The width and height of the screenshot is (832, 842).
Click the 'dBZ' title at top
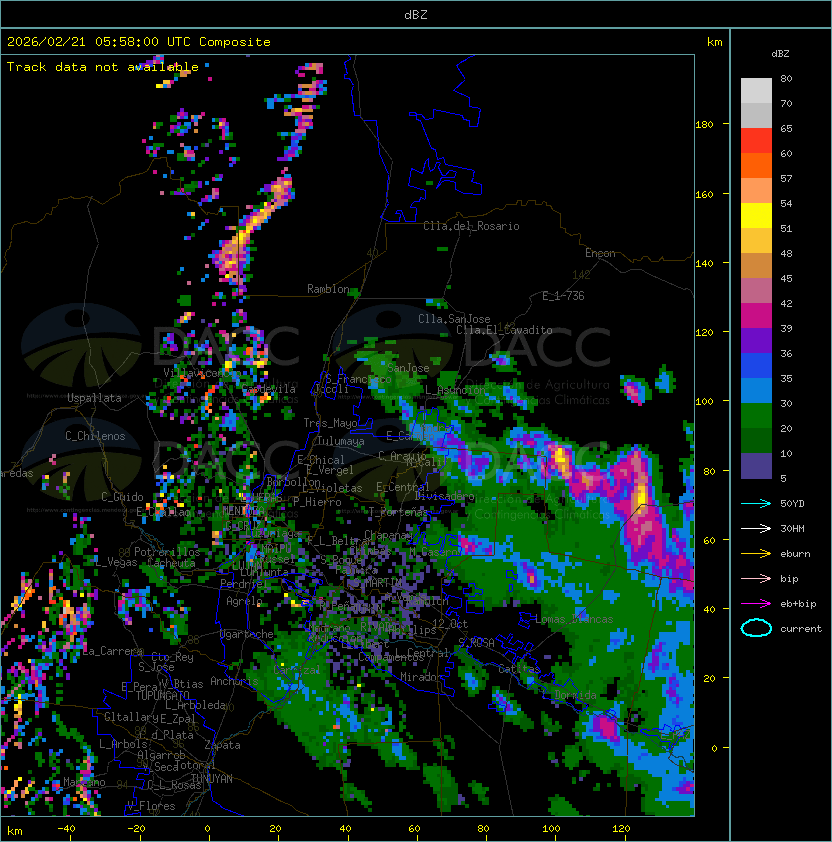click(x=416, y=14)
